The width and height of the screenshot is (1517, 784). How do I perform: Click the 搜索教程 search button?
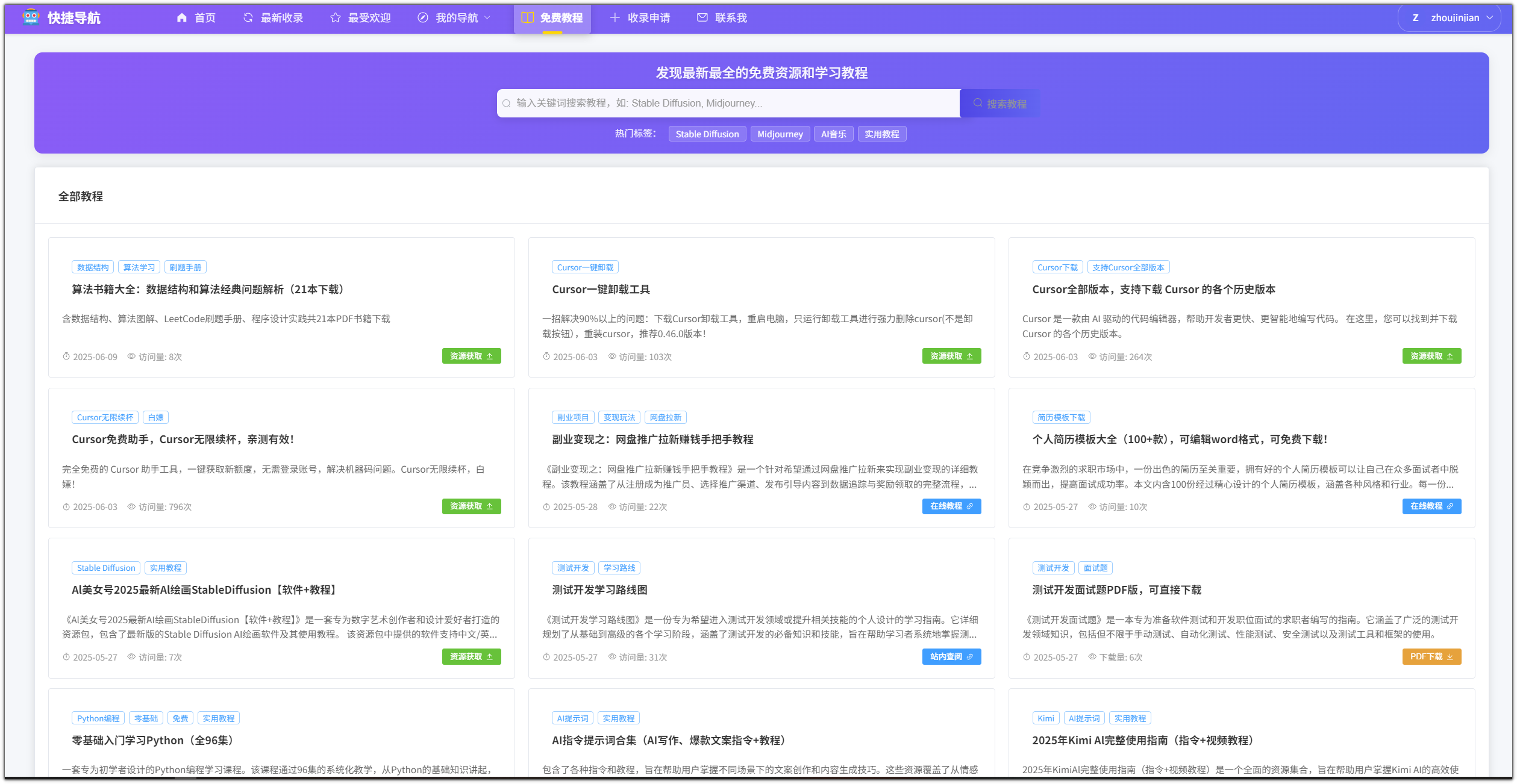point(999,104)
